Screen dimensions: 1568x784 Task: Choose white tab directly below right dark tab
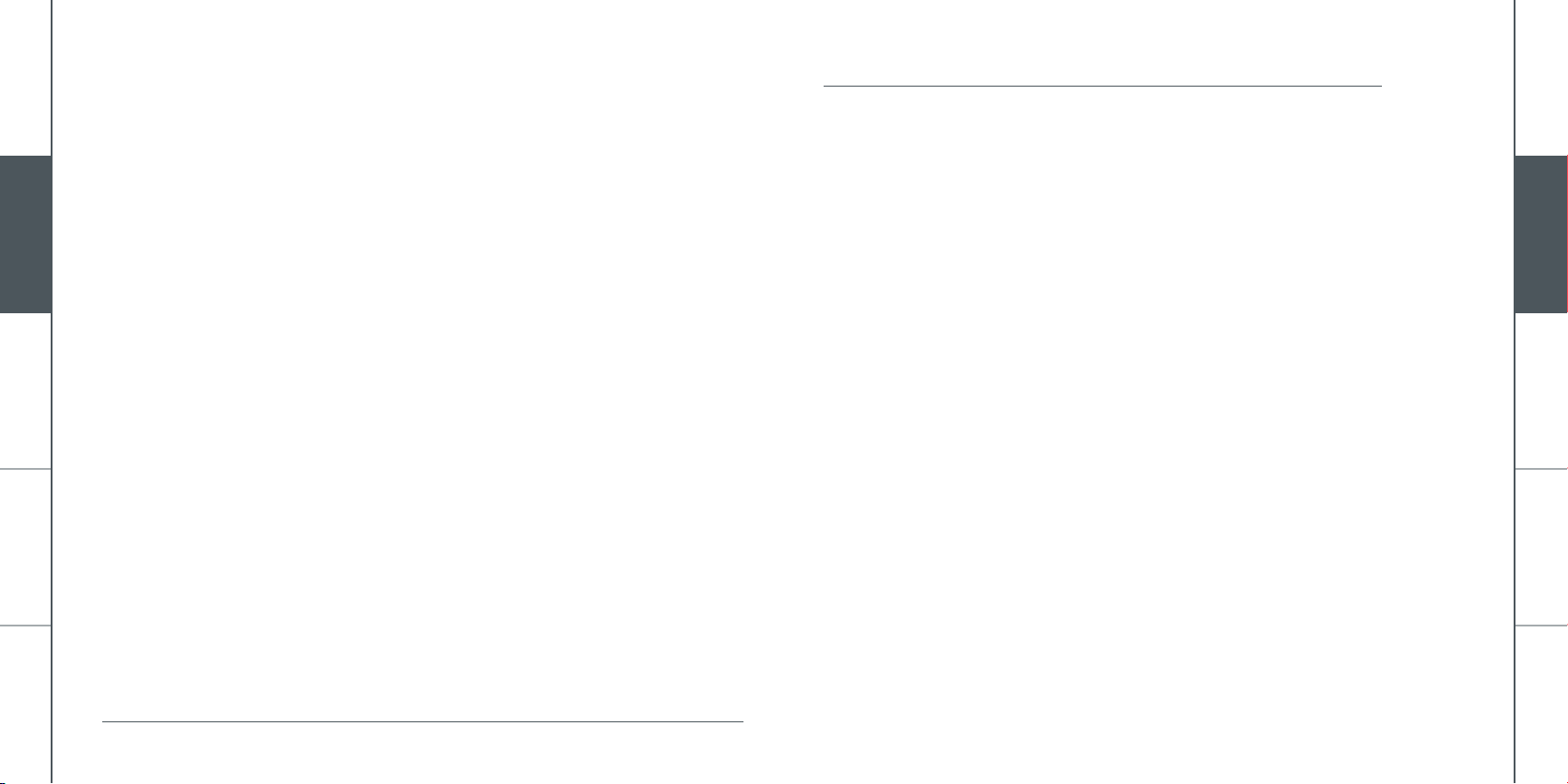[1541, 392]
